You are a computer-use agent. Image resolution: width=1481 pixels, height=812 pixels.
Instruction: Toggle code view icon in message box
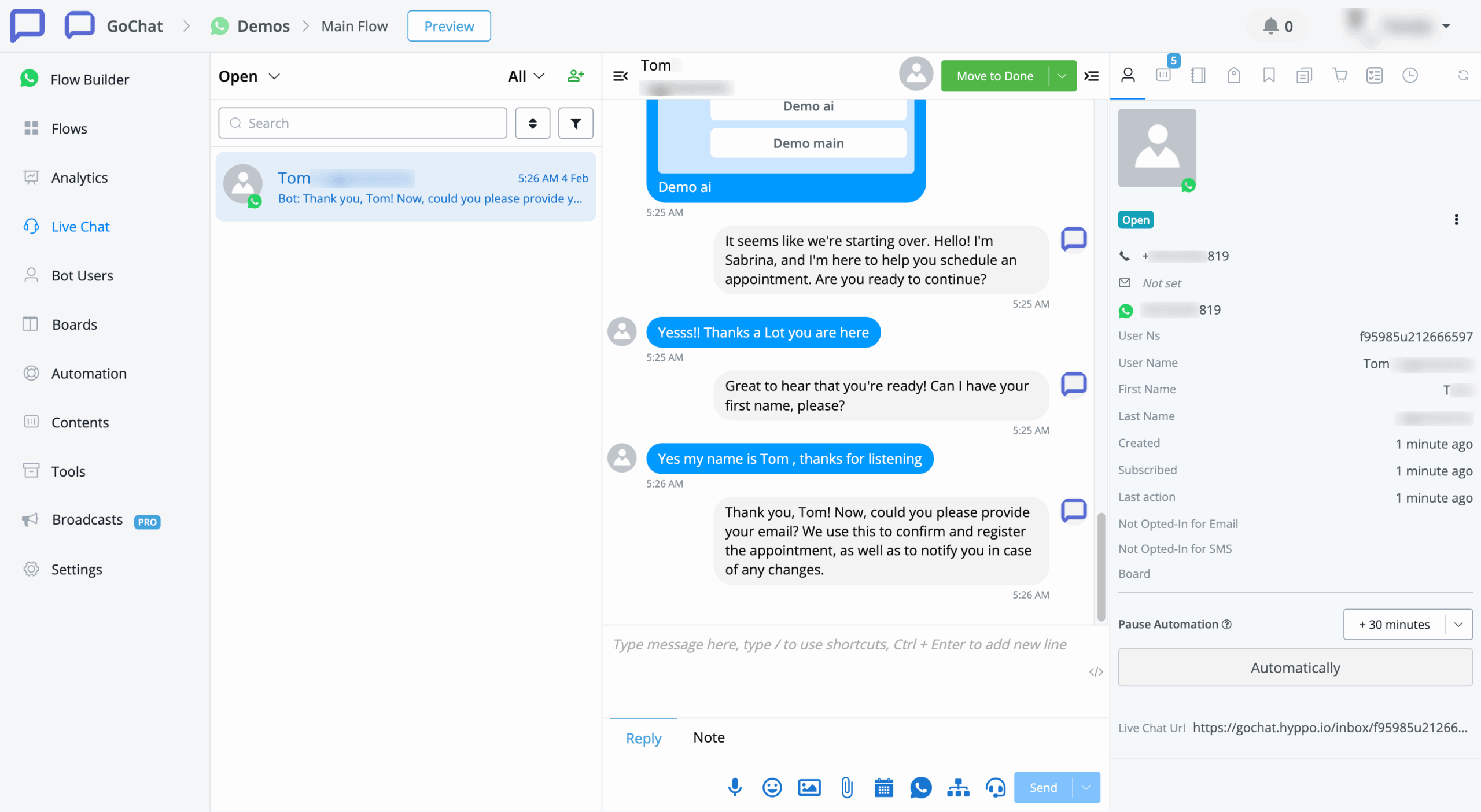(x=1096, y=671)
